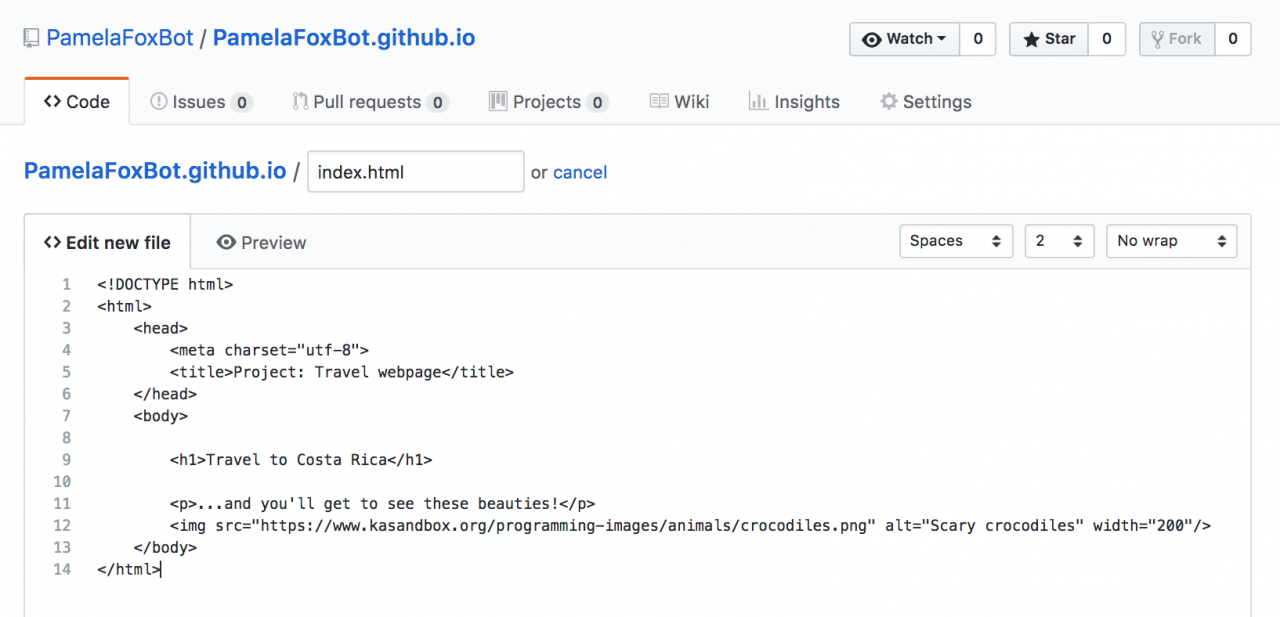Viewport: 1280px width, 617px height.
Task: Click the Settings gear icon
Action: click(x=888, y=101)
